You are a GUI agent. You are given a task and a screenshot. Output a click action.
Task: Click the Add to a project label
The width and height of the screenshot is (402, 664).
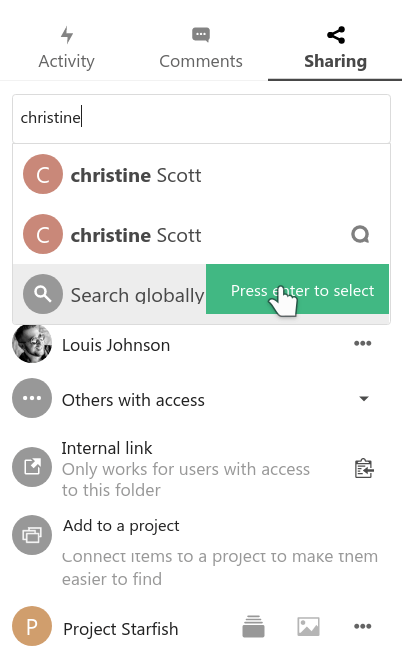pyautogui.click(x=121, y=526)
